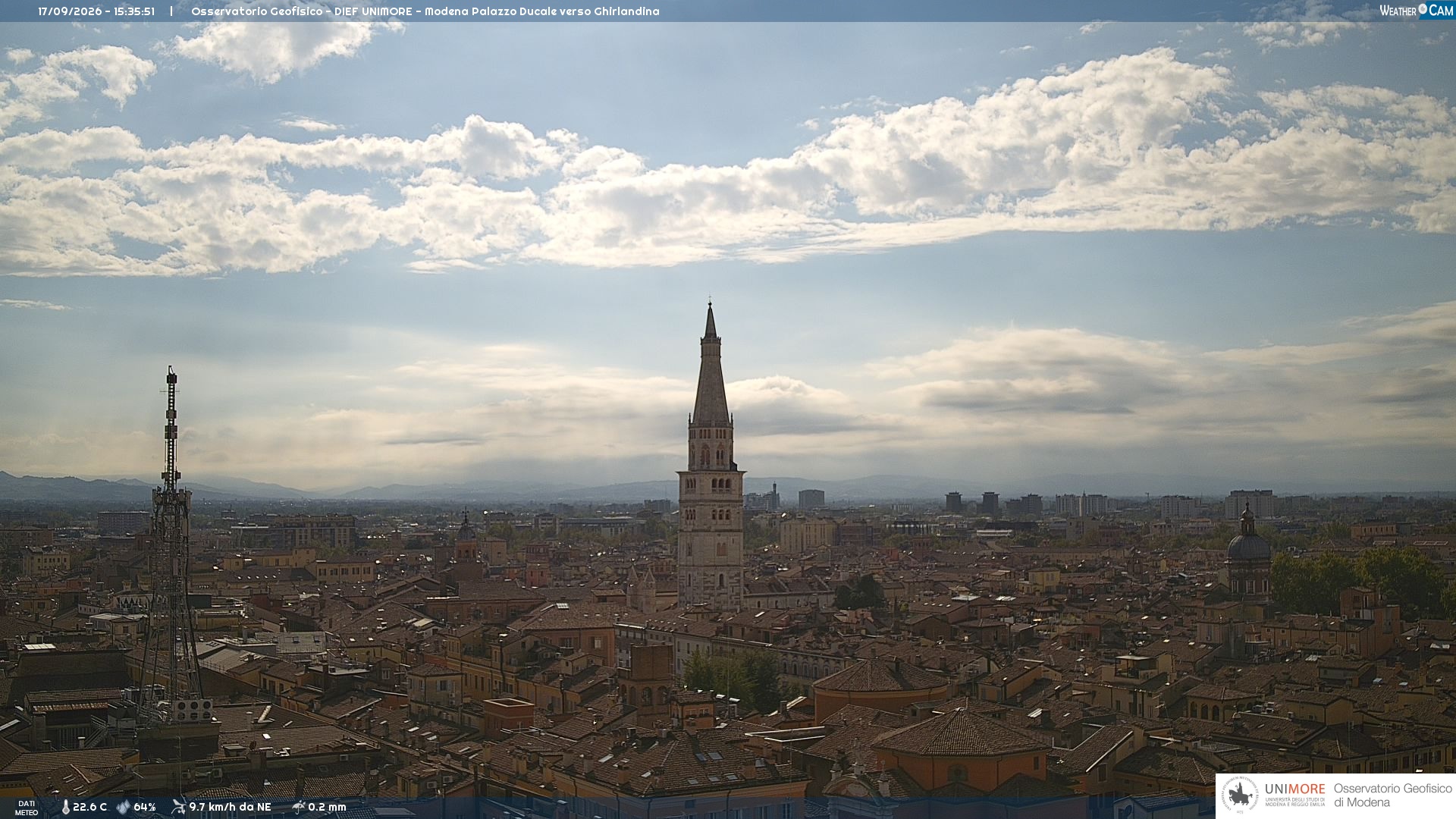This screenshot has height=819, width=1456.
Task: Click the Osservatorio Geofisico di Modena caption
Action: pos(1392,795)
